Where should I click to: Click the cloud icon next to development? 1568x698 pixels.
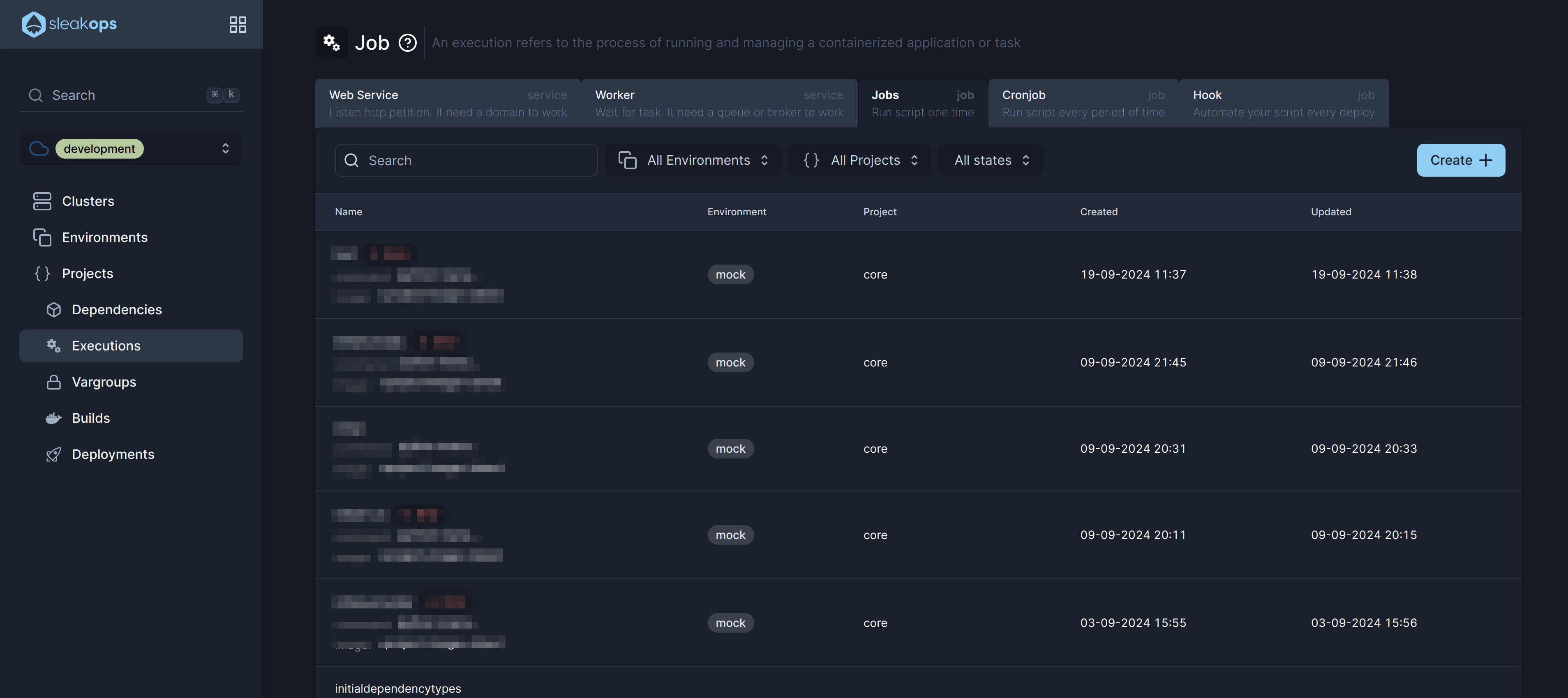click(x=39, y=148)
